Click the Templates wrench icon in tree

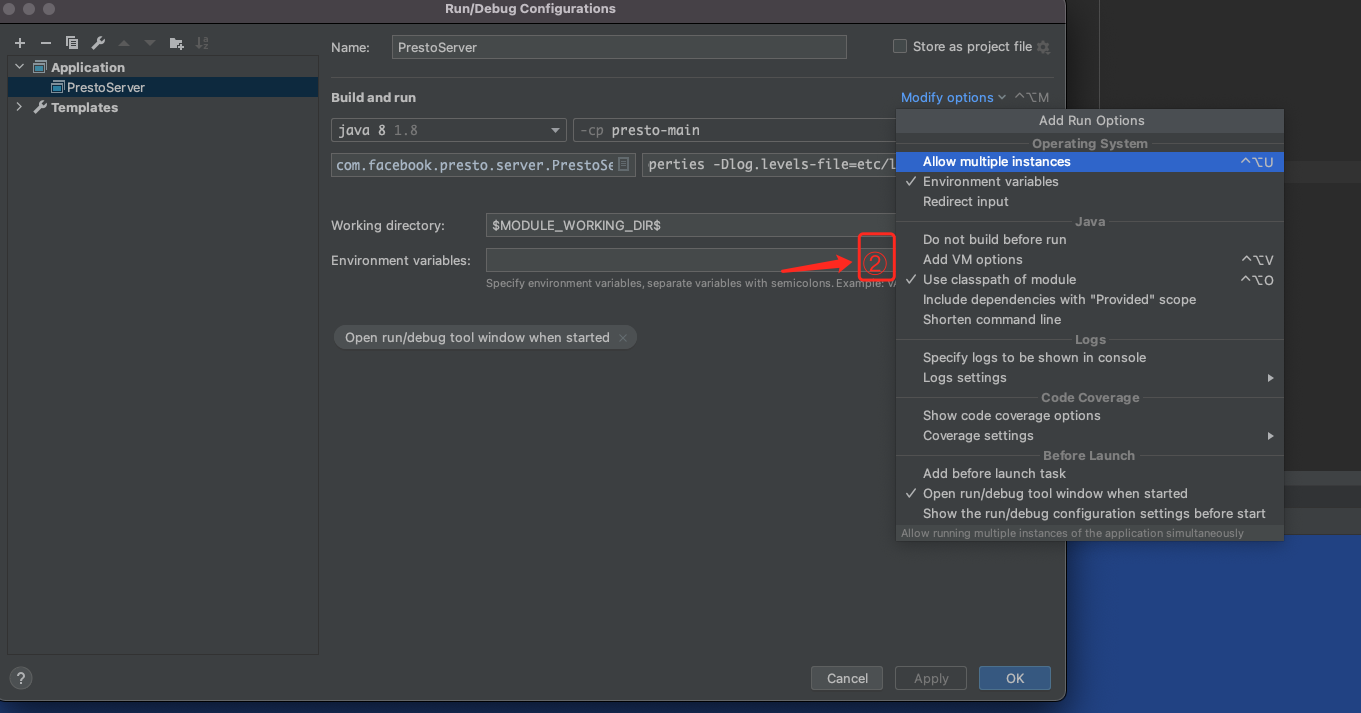(40, 107)
